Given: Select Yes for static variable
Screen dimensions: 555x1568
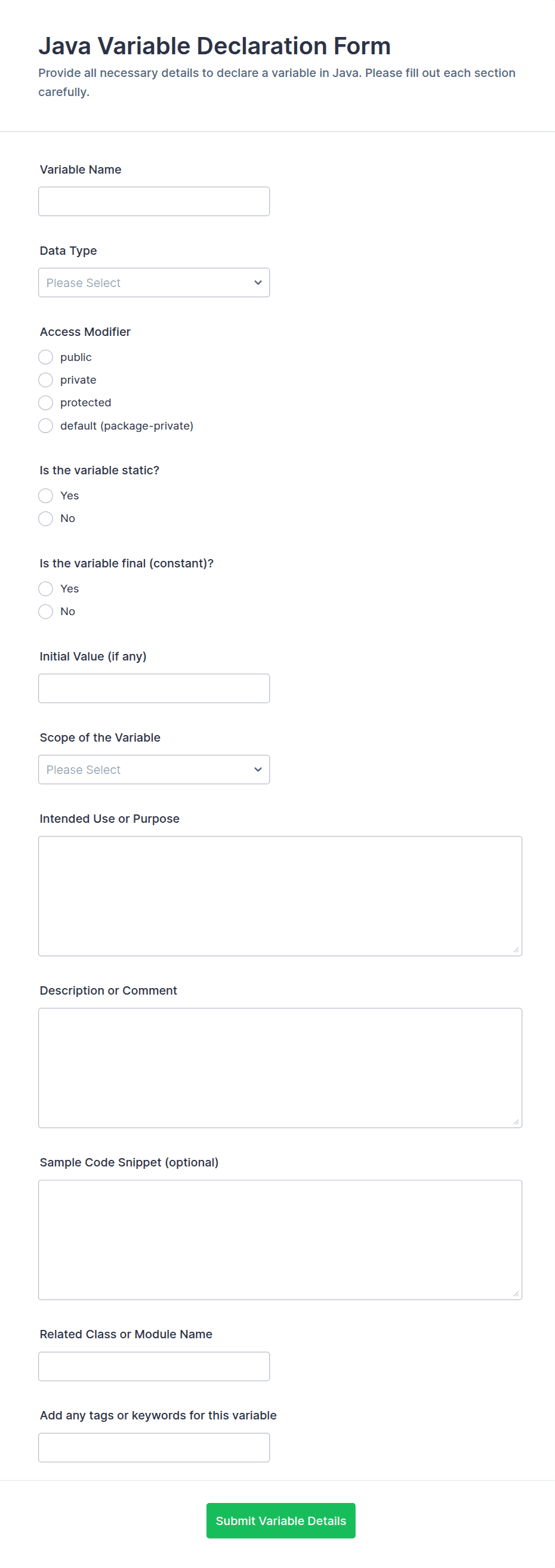Looking at the screenshot, I should coord(45,495).
